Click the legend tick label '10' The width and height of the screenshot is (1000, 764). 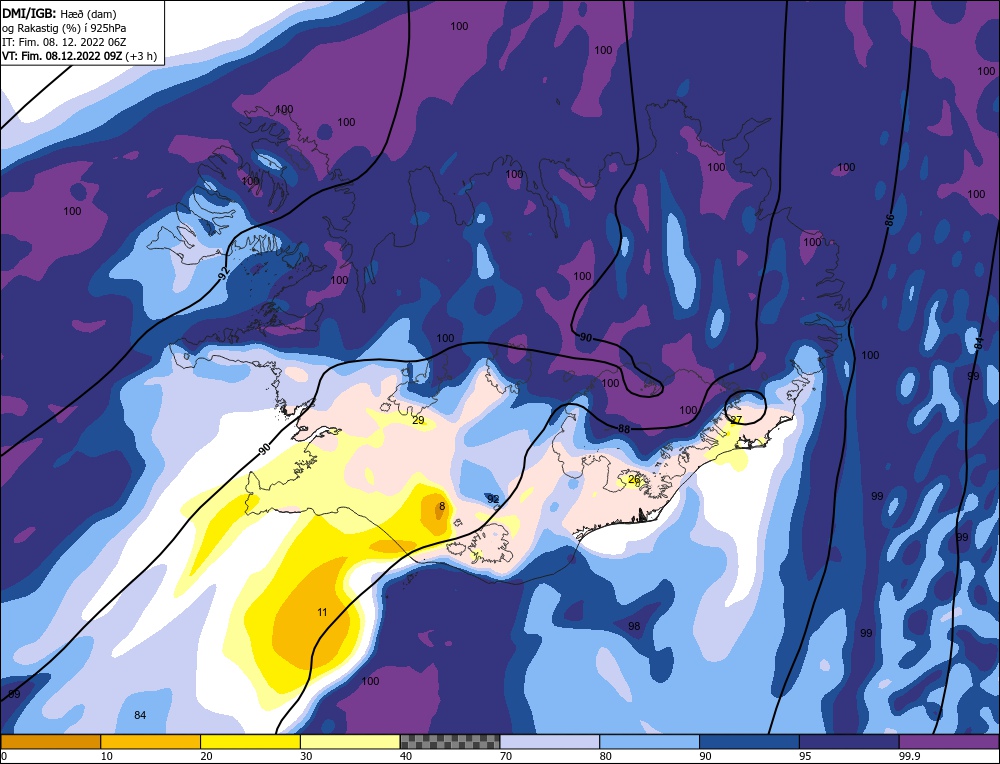[107, 756]
